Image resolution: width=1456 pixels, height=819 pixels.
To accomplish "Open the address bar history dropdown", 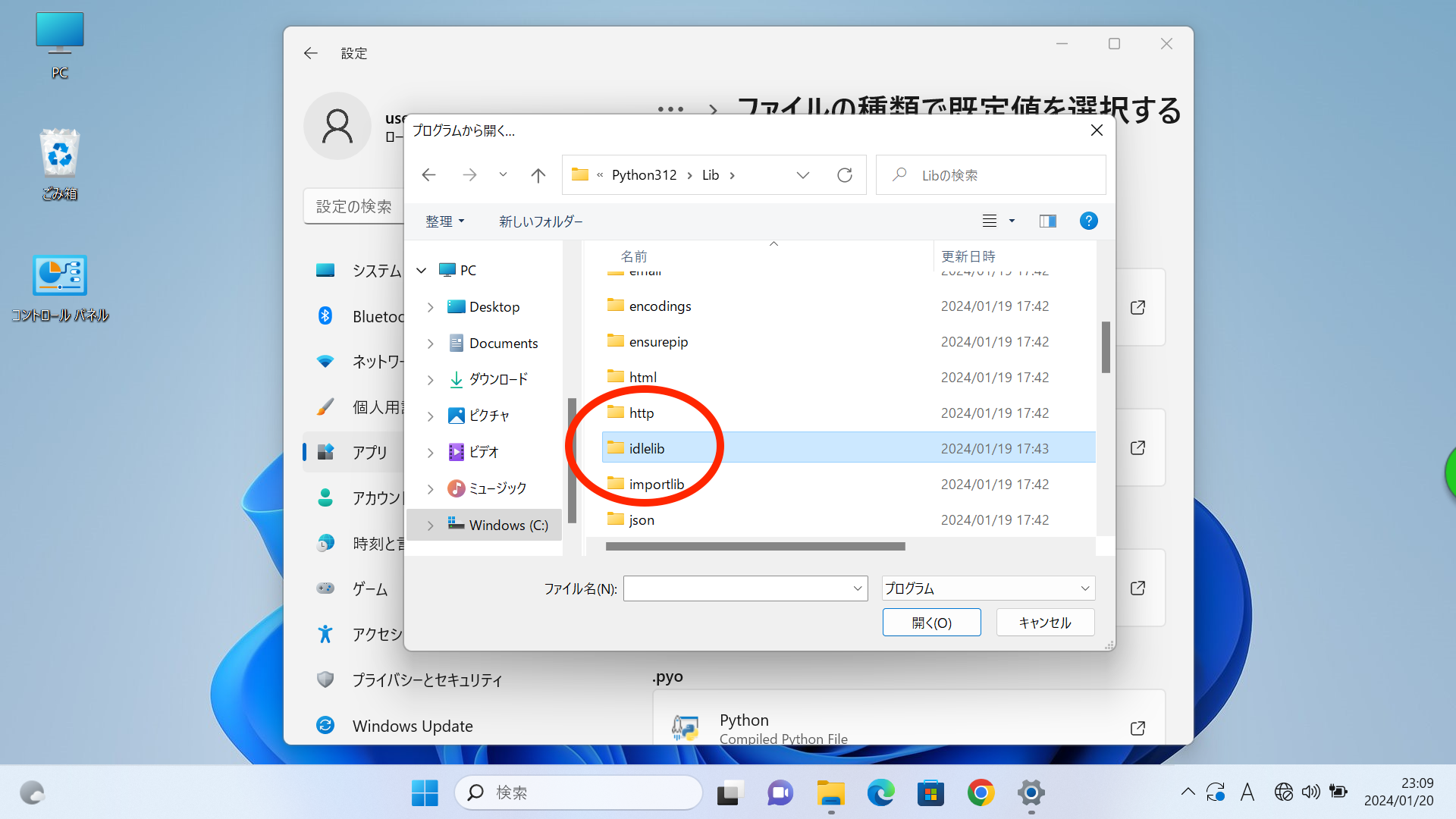I will tap(802, 175).
